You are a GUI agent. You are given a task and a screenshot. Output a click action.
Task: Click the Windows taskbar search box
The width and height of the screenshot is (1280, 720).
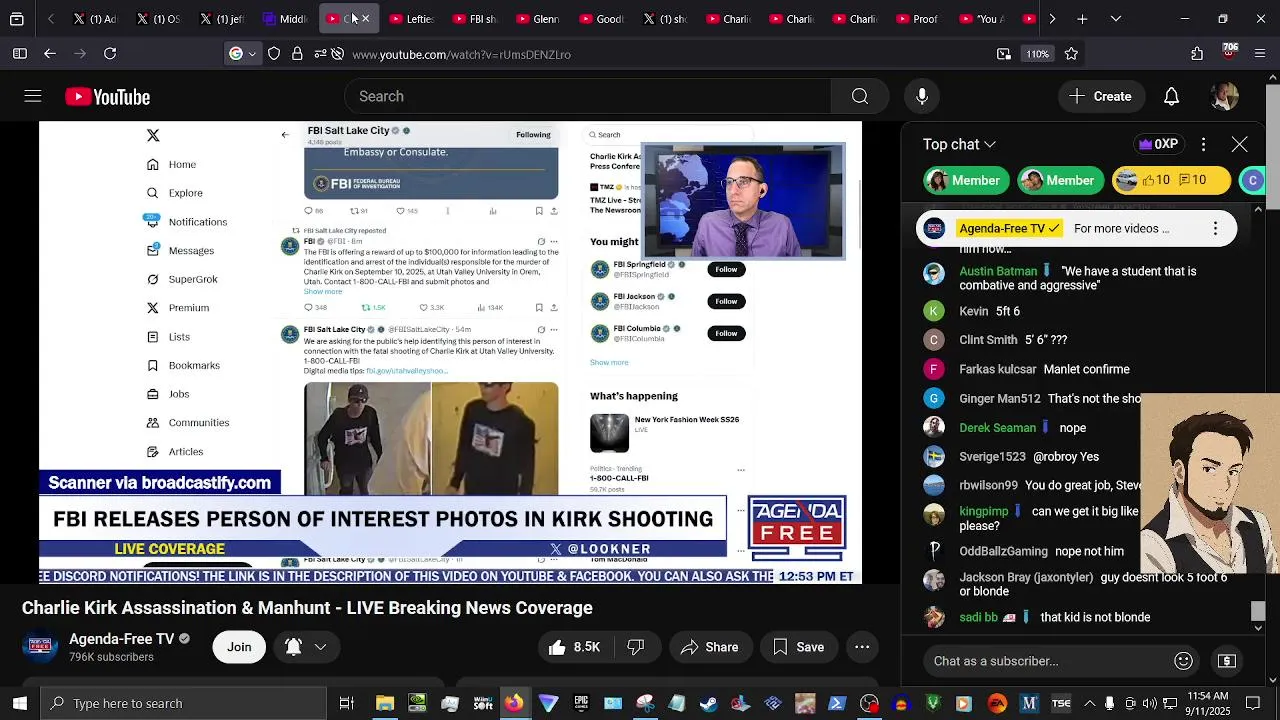184,704
